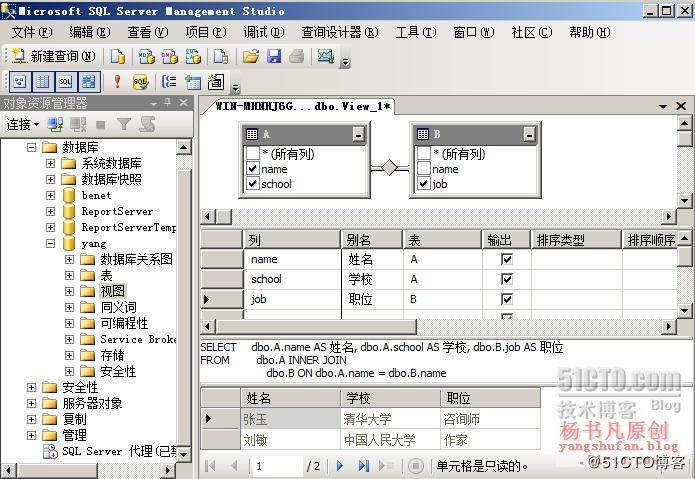This screenshot has height=479, width=695.
Task: Select the 清华大学 result cell
Action: click(x=390, y=419)
